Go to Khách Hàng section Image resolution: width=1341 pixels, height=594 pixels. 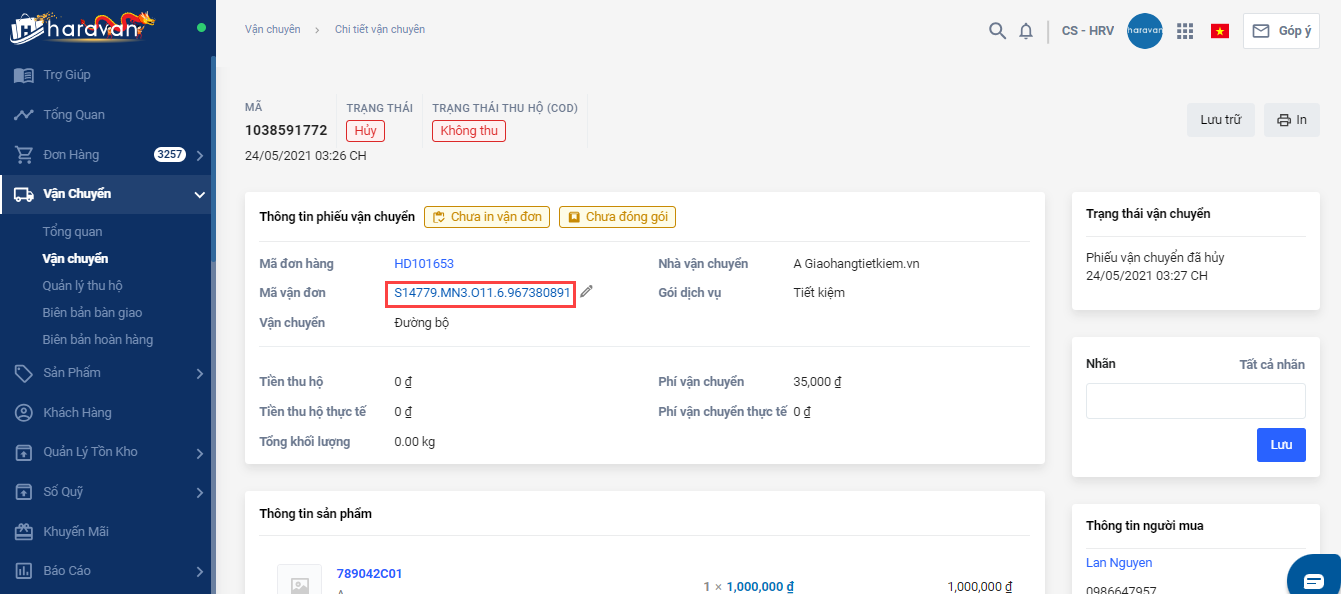click(77, 413)
